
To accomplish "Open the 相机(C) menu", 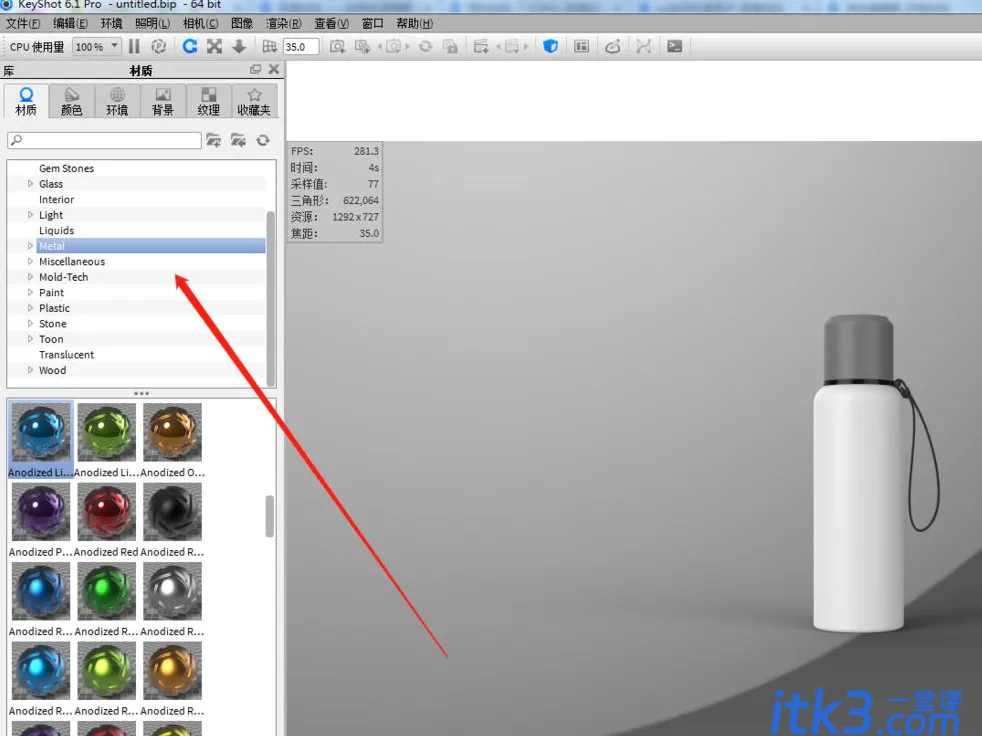I will click(x=200, y=24).
